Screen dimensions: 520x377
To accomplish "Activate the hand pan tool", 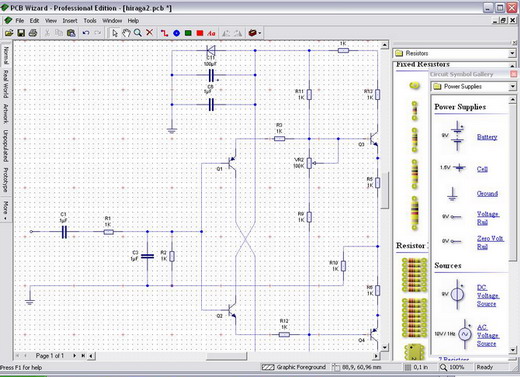I will tap(126, 33).
